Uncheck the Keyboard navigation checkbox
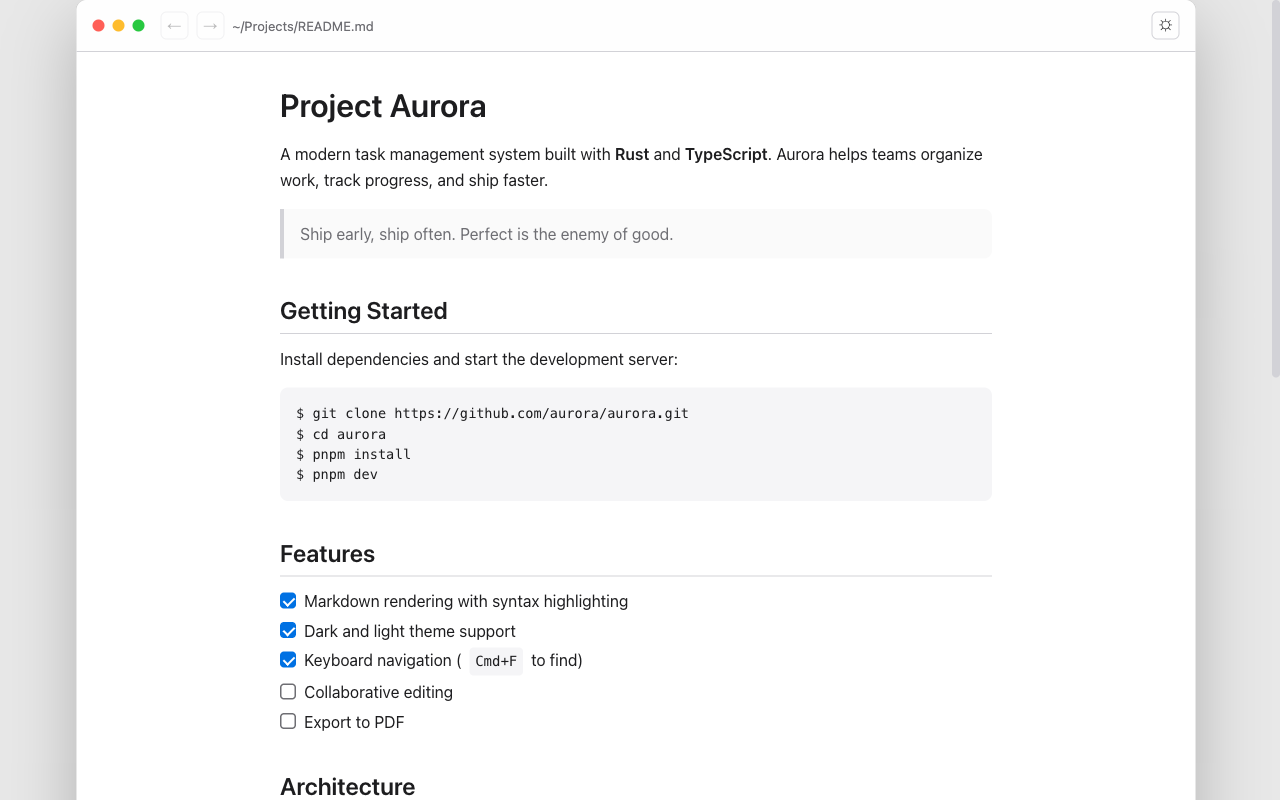Image resolution: width=1280 pixels, height=800 pixels. point(288,660)
